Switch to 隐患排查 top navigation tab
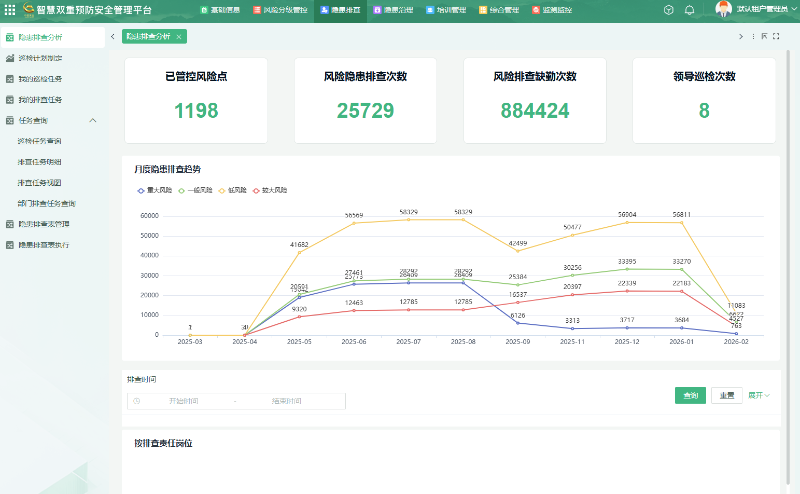The height and width of the screenshot is (494, 800). point(340,10)
